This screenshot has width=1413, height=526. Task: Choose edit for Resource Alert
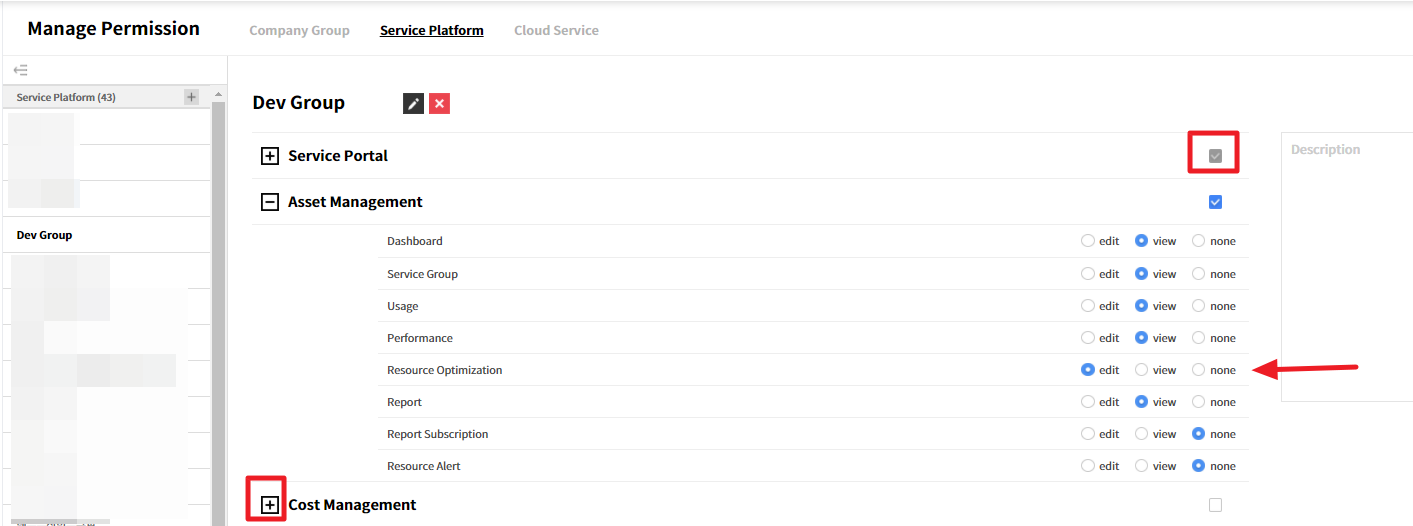(1088, 466)
